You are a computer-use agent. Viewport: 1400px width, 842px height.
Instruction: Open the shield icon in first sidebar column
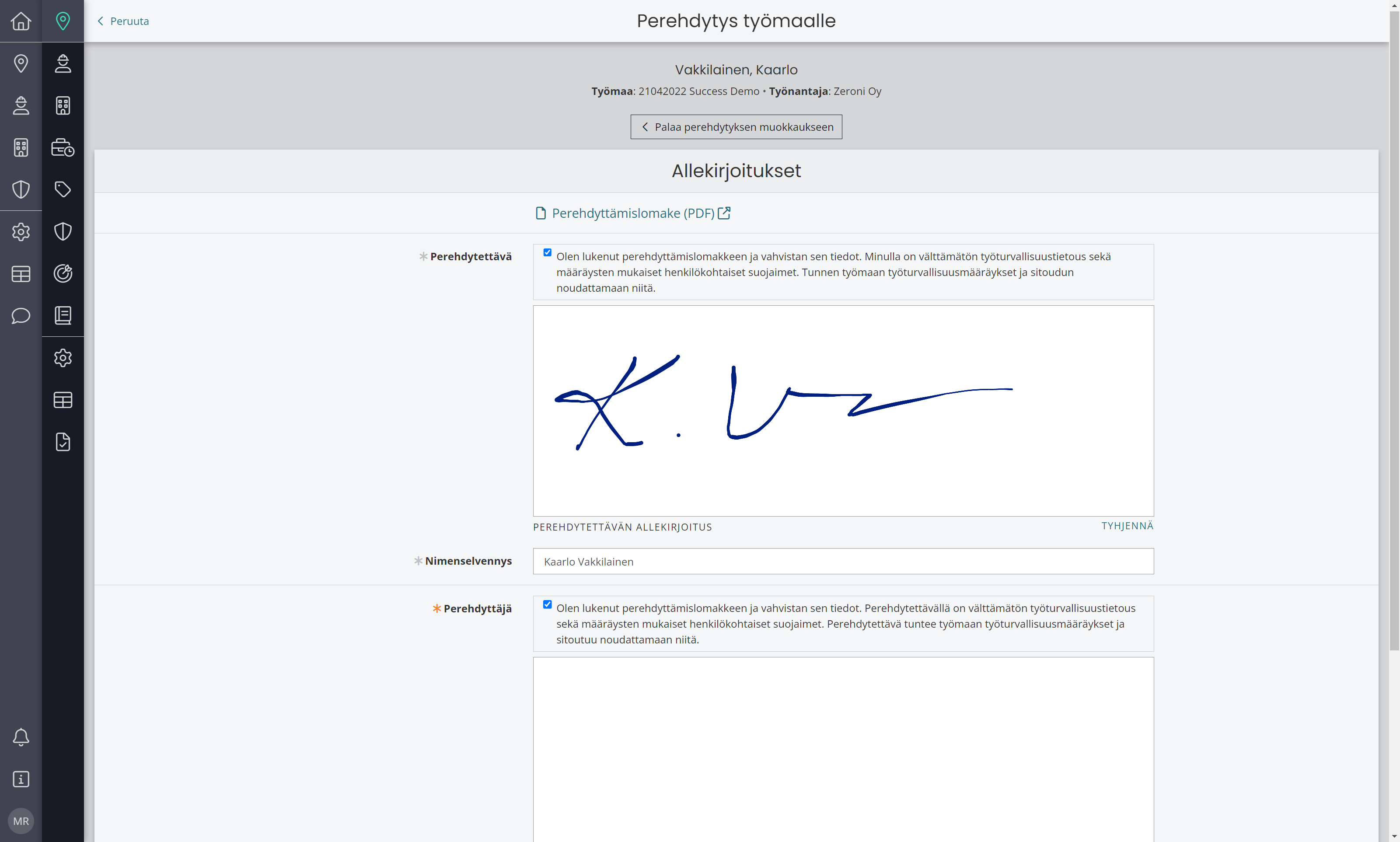point(21,189)
